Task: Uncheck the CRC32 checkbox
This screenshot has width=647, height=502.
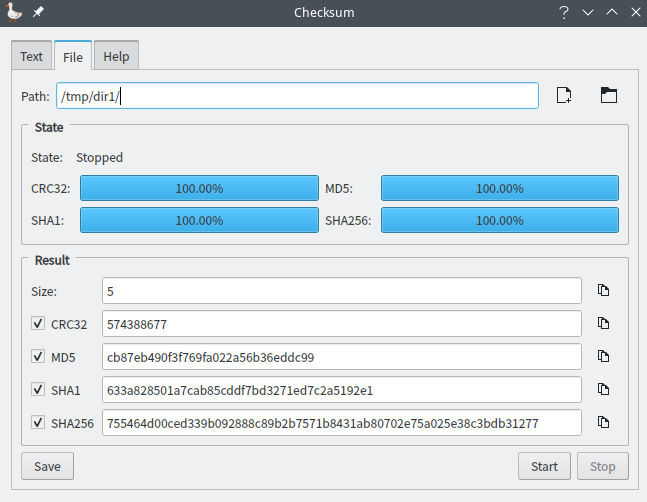Action: click(x=38, y=324)
